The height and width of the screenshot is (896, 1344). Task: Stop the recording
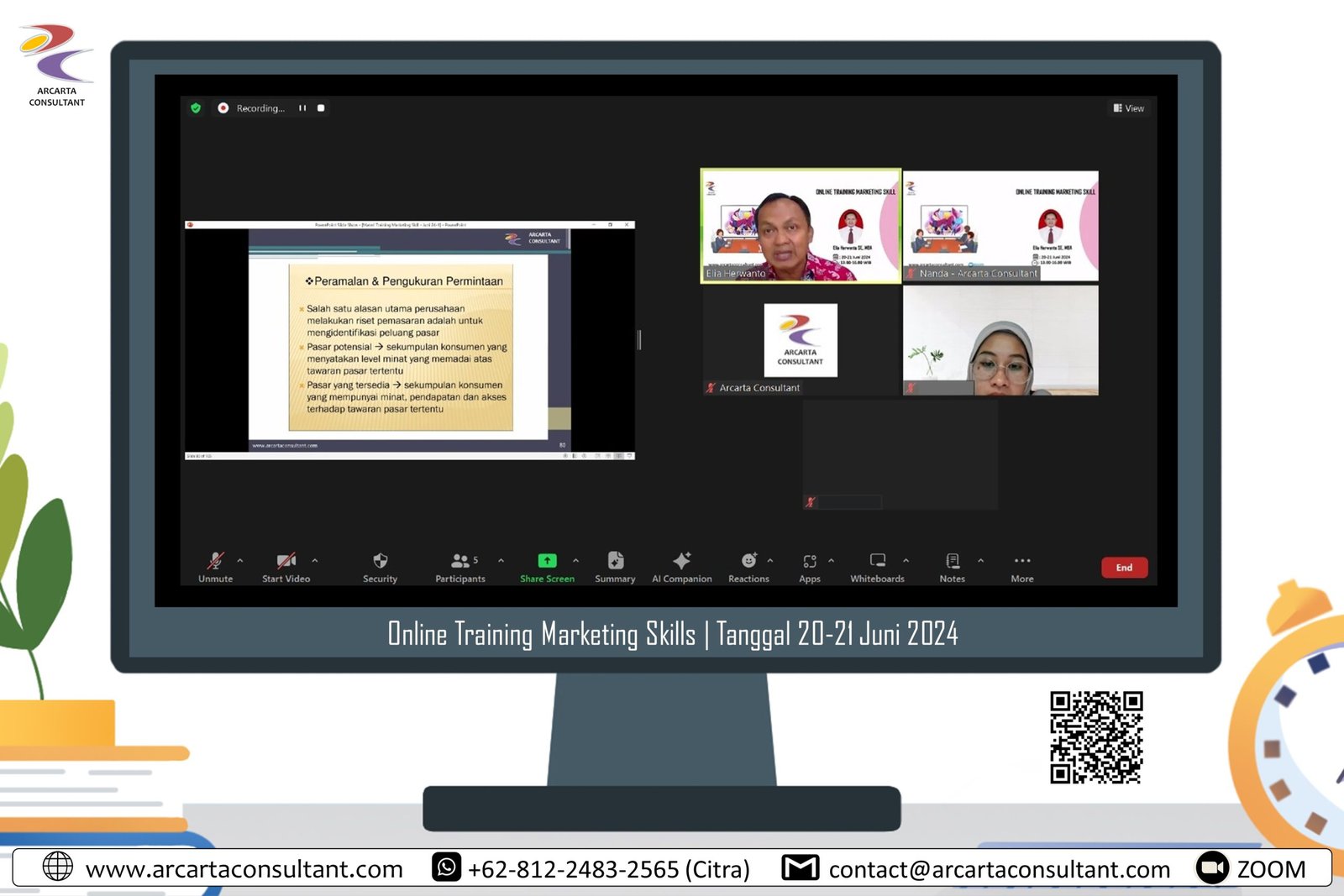321,108
